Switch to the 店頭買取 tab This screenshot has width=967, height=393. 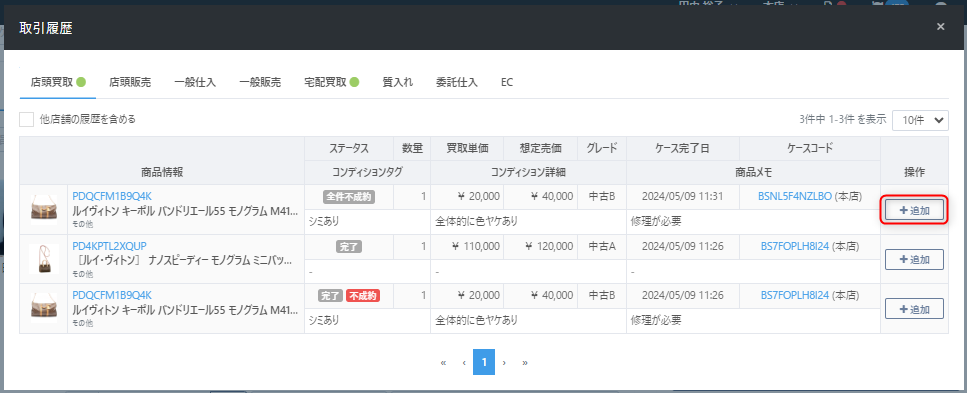pyautogui.click(x=57, y=82)
